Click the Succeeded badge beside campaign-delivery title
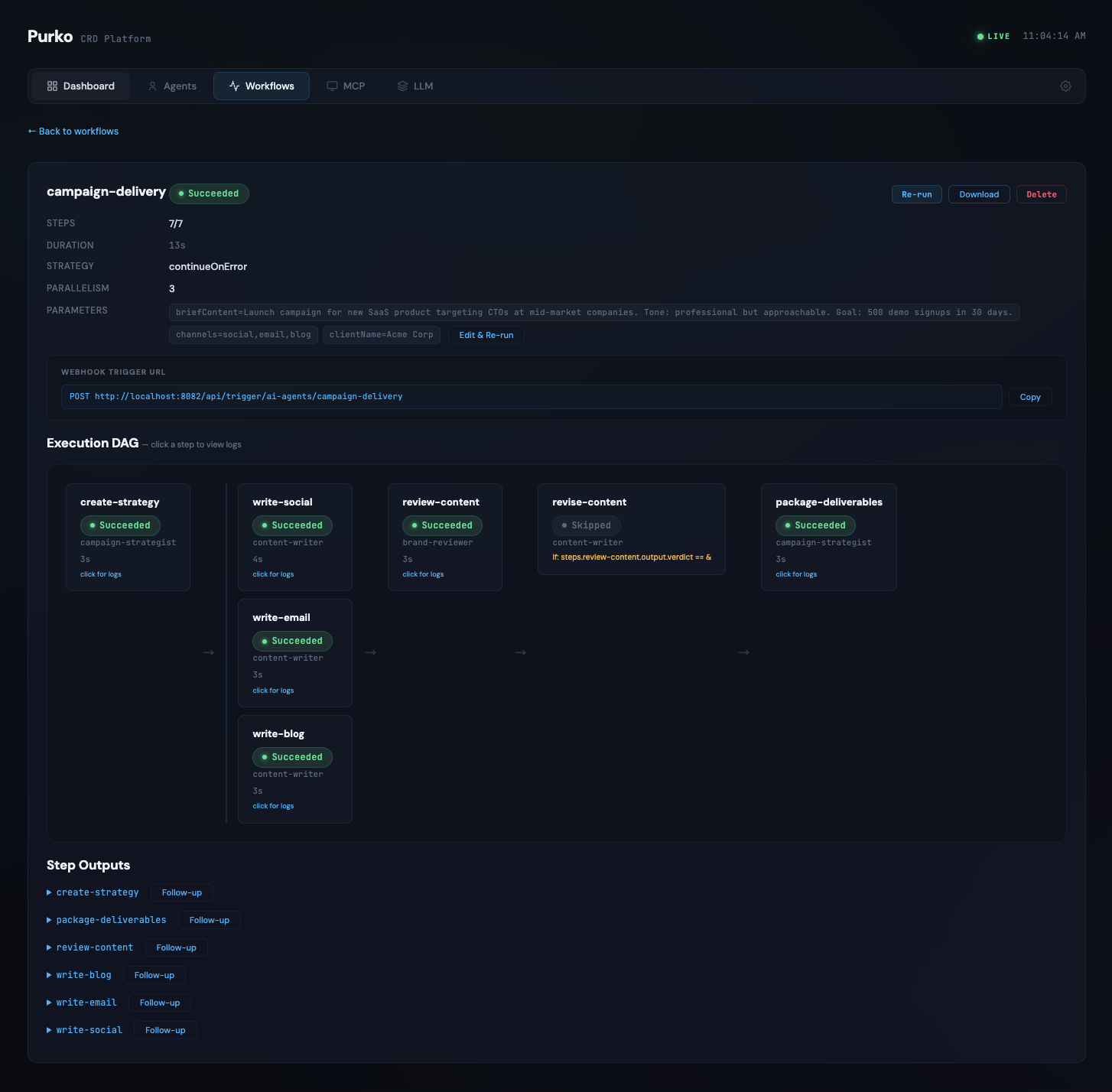This screenshot has height=1092, width=1112. [209, 193]
